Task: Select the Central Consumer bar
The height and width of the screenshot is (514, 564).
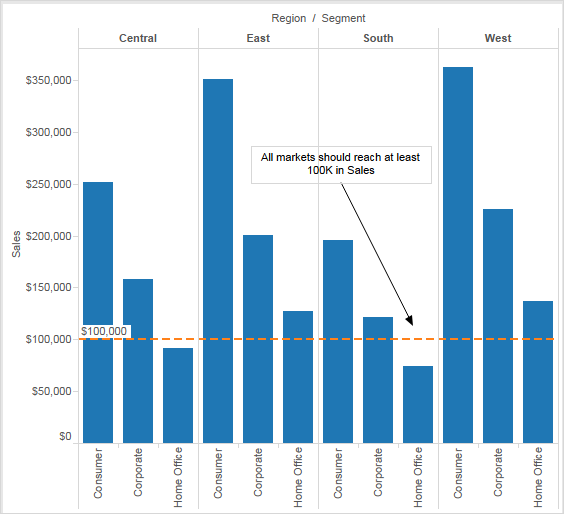Action: pos(98,312)
